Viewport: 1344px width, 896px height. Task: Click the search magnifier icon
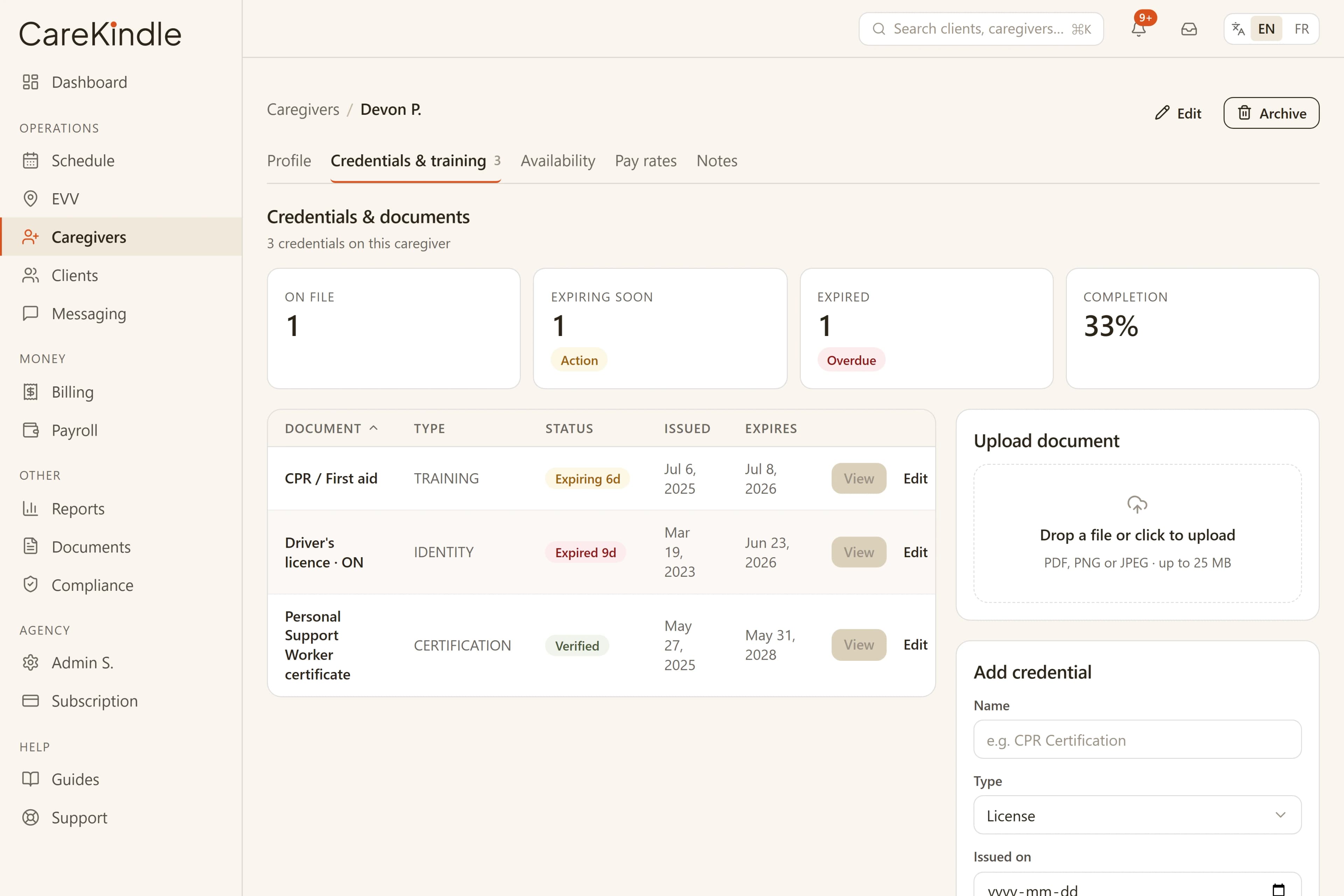[879, 29]
